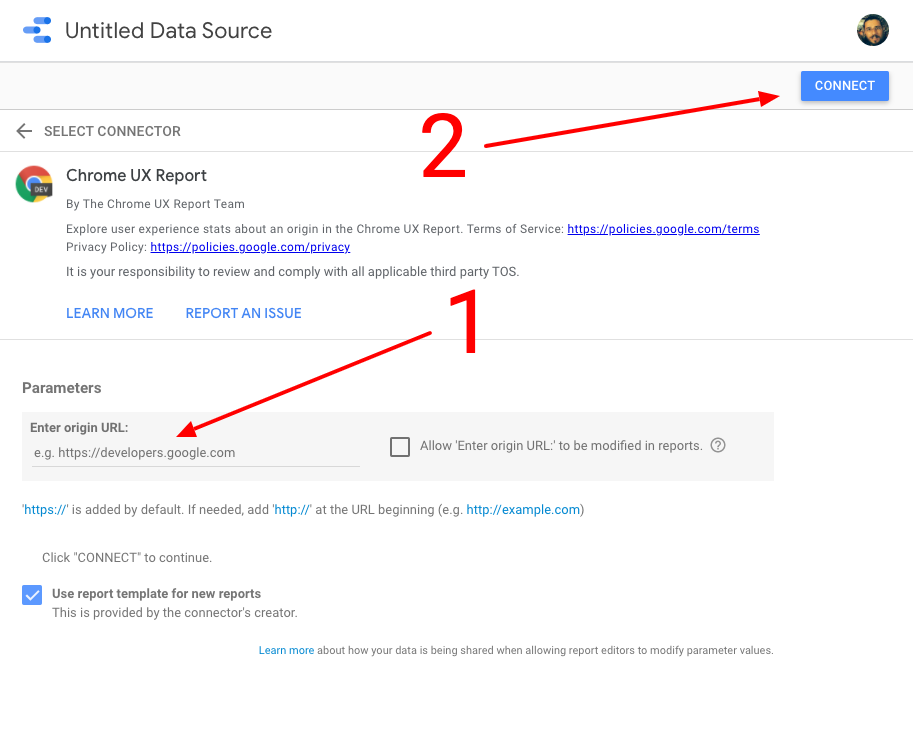Click the Data Studio logo icon

(37, 30)
